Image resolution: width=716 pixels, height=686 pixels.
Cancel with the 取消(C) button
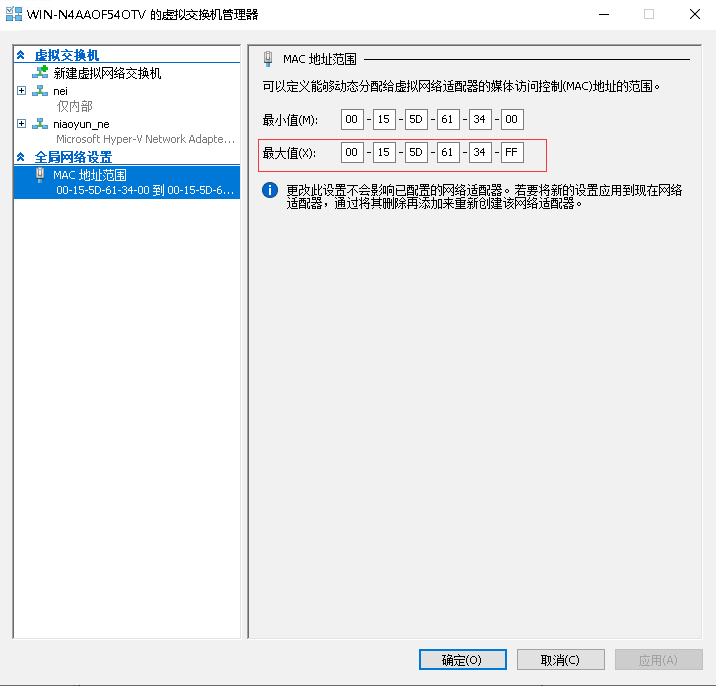[561, 660]
